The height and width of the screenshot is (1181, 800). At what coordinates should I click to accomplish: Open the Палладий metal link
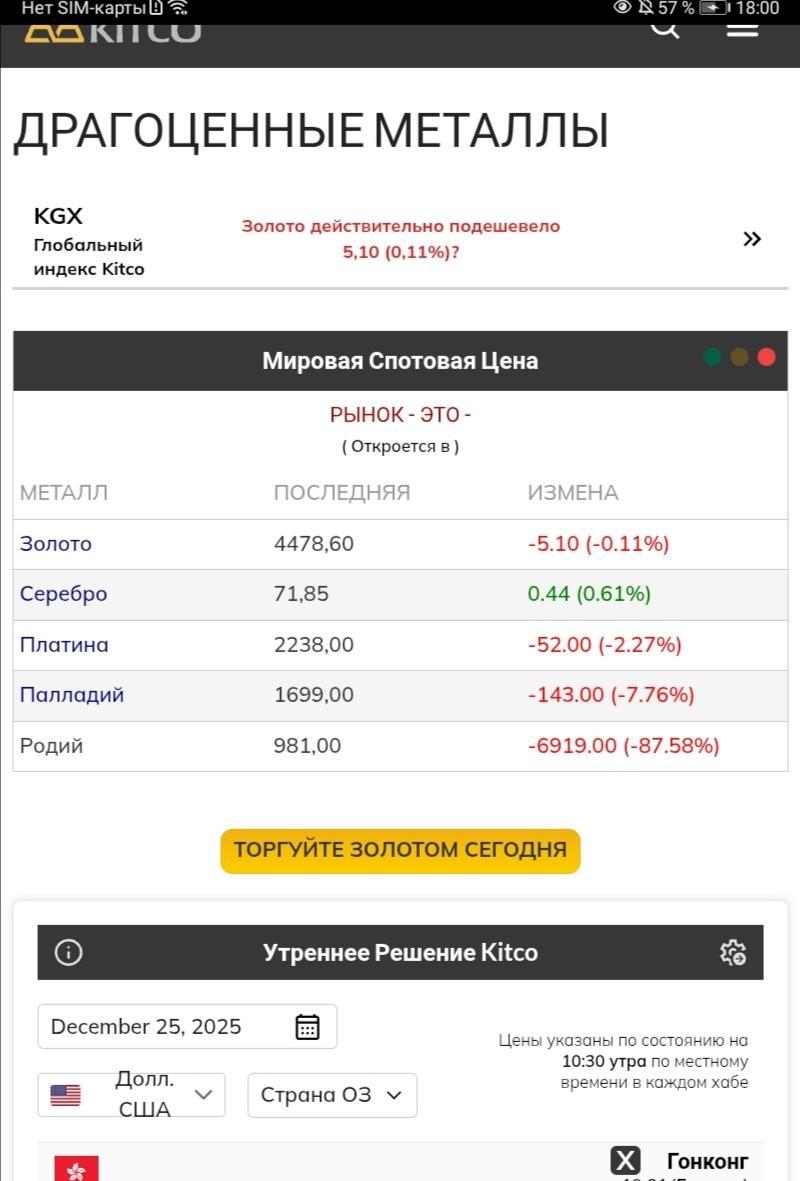pos(72,695)
